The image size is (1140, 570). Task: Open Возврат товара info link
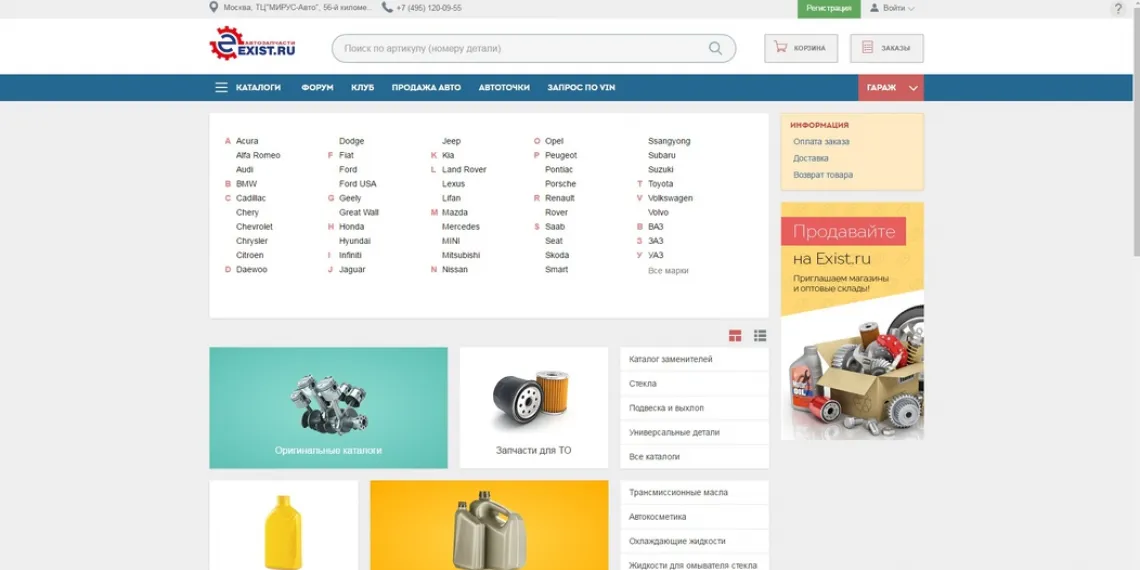click(823, 175)
